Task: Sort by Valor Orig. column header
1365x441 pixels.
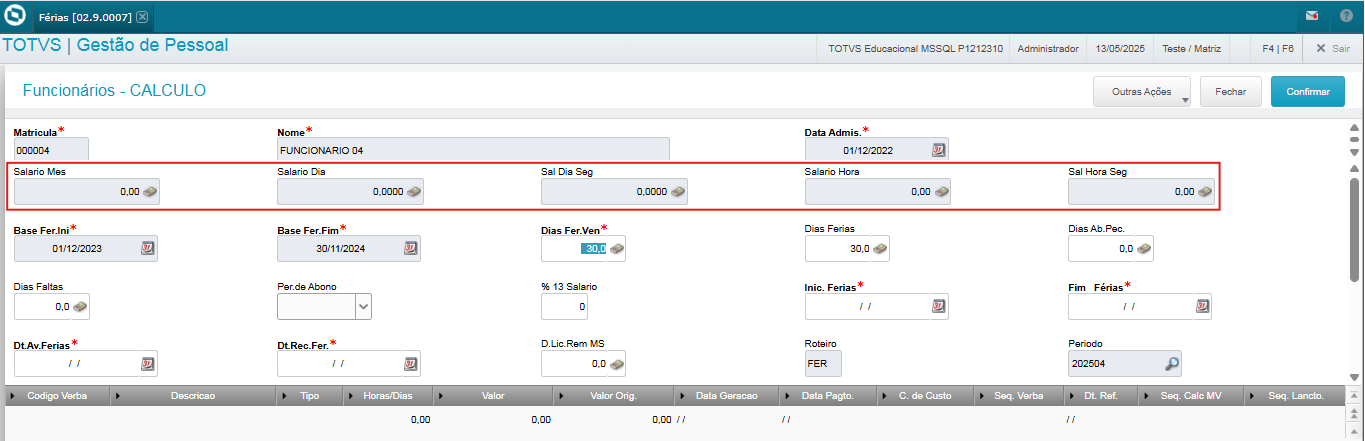Action: click(x=613, y=396)
